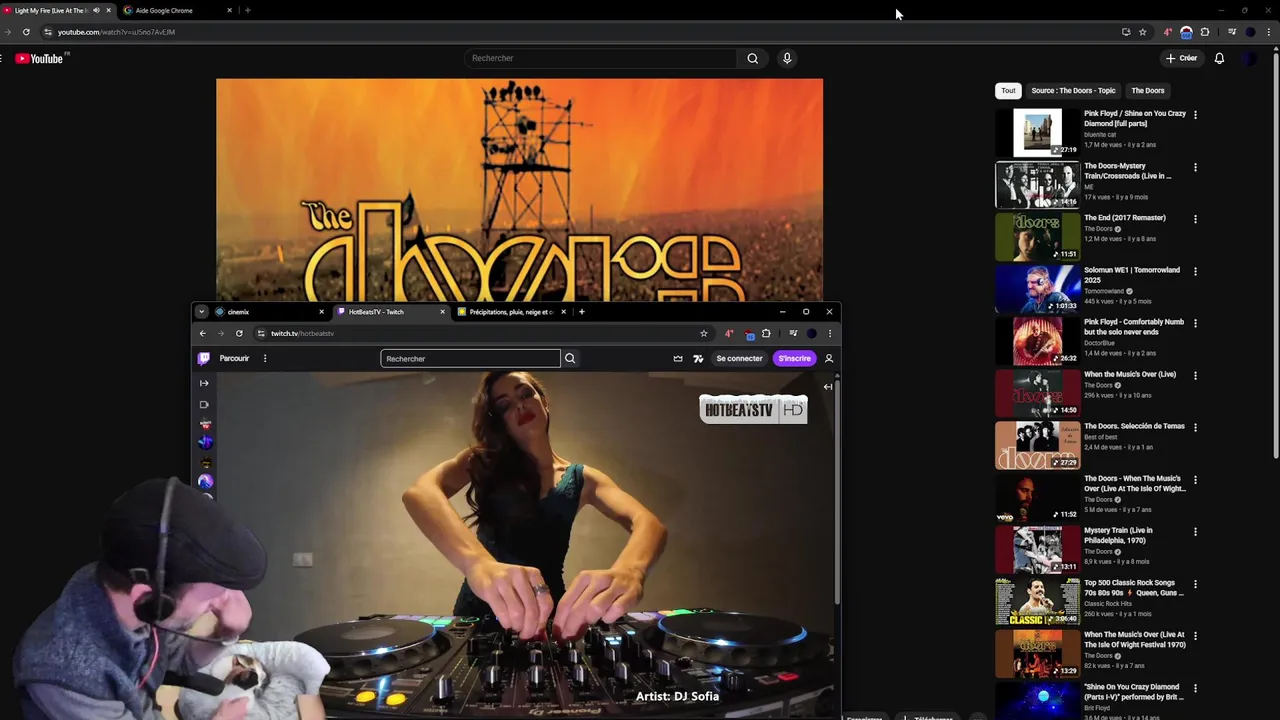1280x720 pixels.
Task: Open options for Mystery Train (Live in Philadelphia) video
Action: pyautogui.click(x=1195, y=532)
